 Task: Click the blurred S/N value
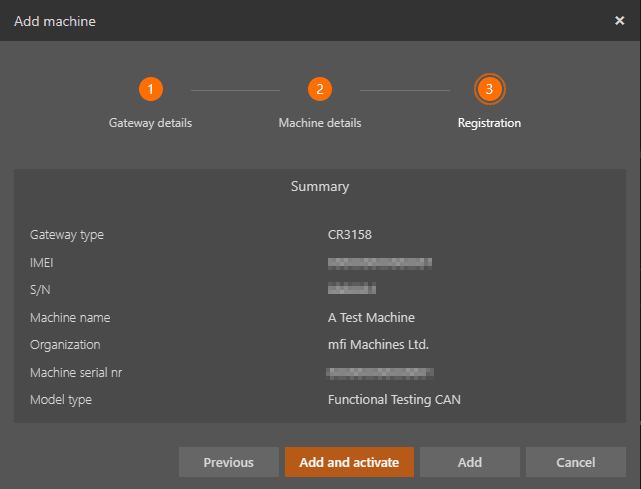click(x=351, y=290)
